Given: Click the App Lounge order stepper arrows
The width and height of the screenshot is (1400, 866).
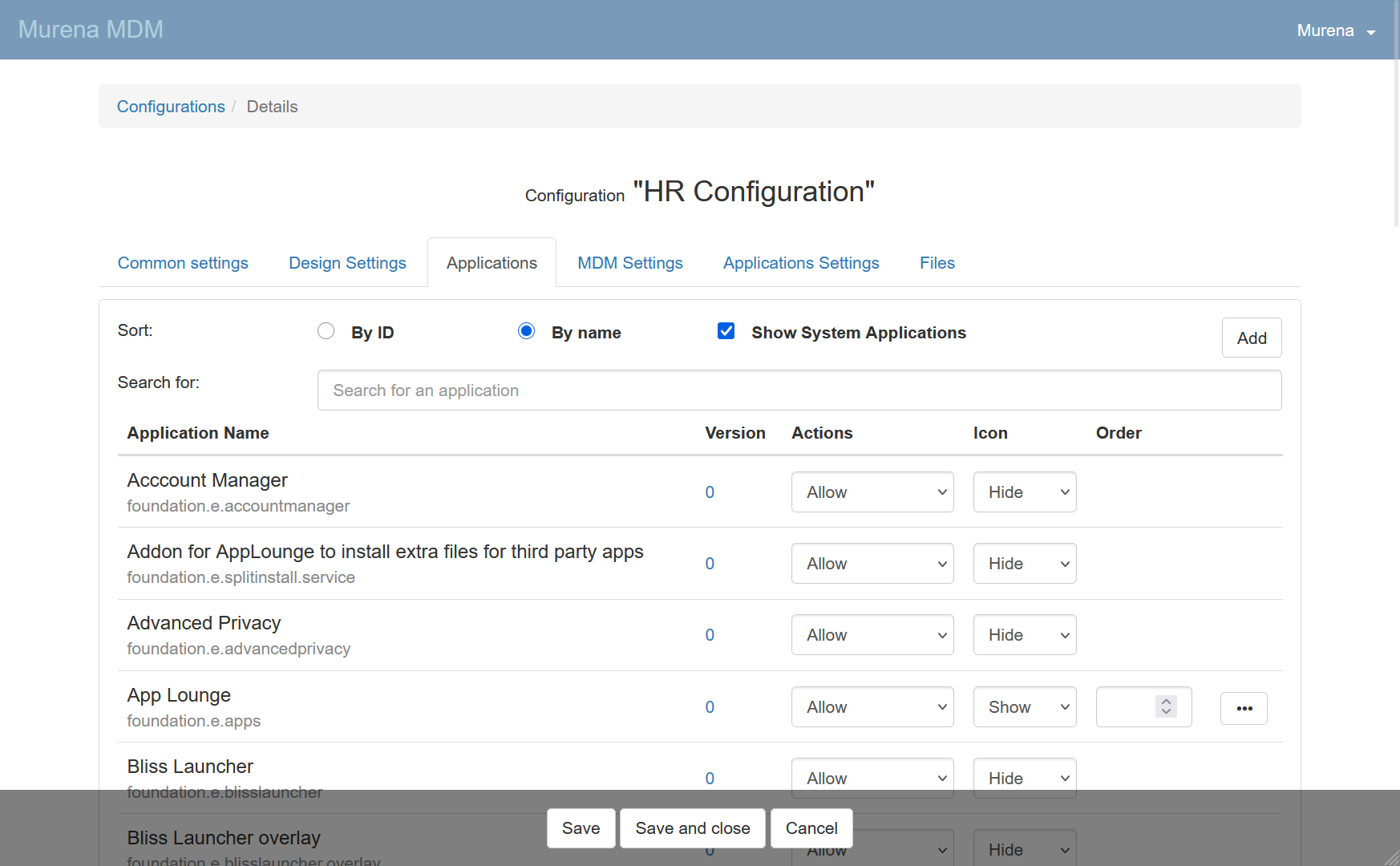Looking at the screenshot, I should [x=1166, y=706].
